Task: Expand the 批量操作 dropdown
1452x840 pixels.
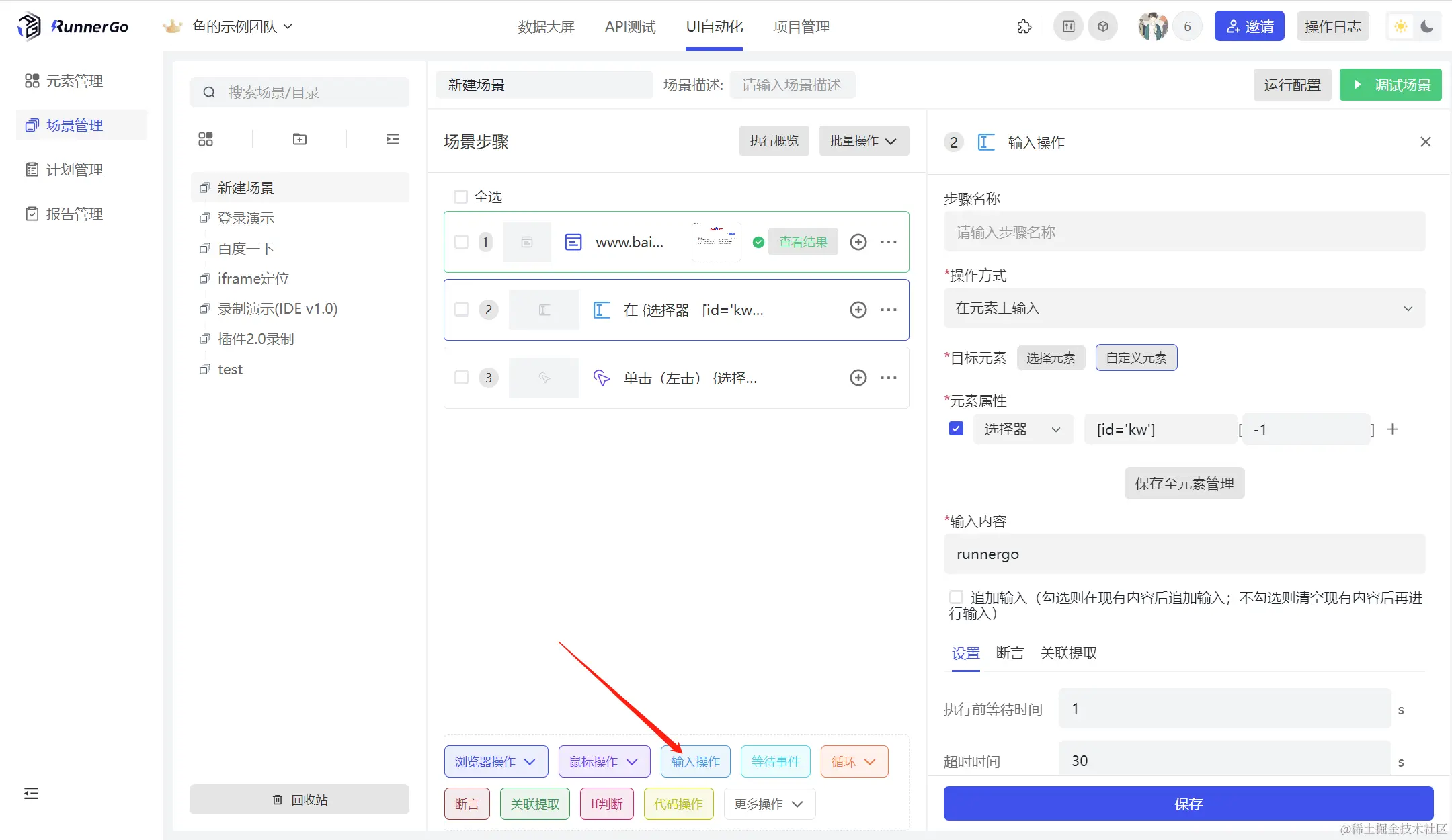Action: coord(864,141)
